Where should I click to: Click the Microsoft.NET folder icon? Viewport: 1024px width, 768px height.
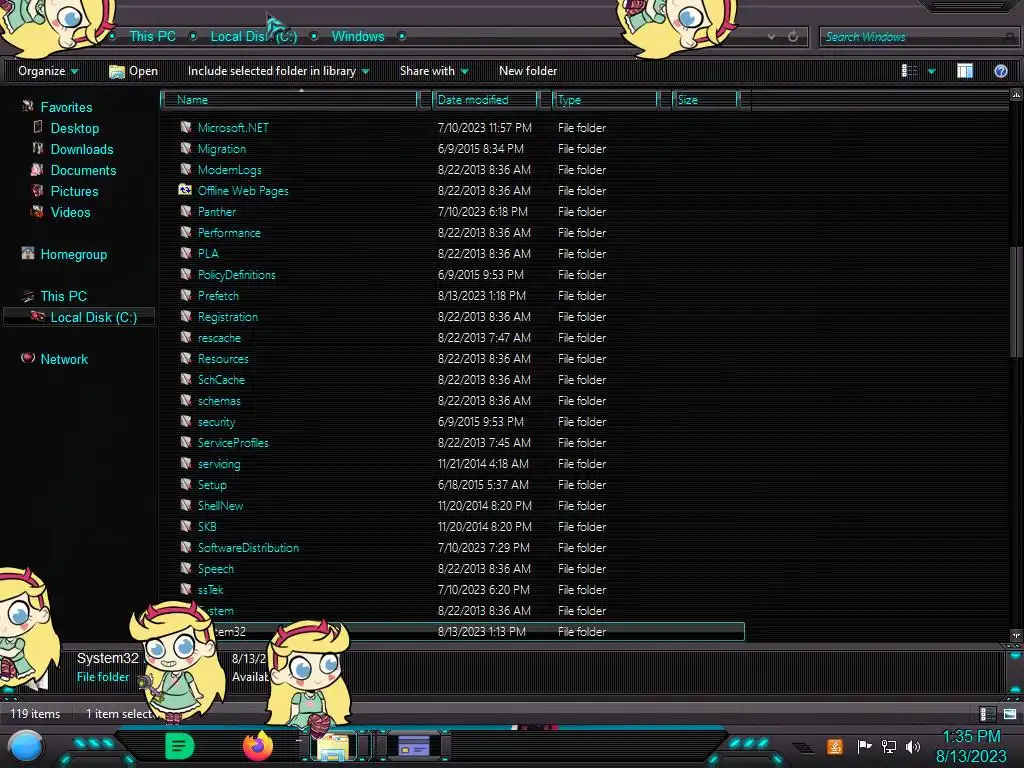pos(185,127)
